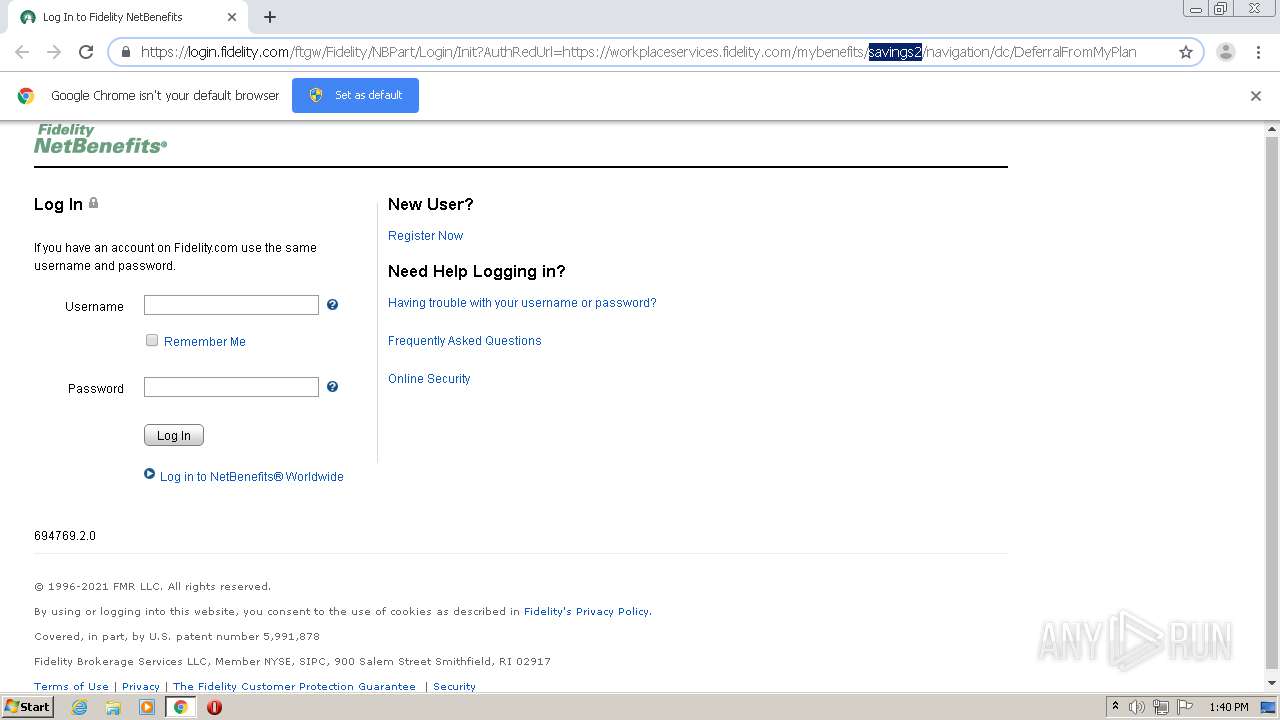Image resolution: width=1280 pixels, height=720 pixels.
Task: Open Frequently Asked Questions link
Action: tap(465, 341)
